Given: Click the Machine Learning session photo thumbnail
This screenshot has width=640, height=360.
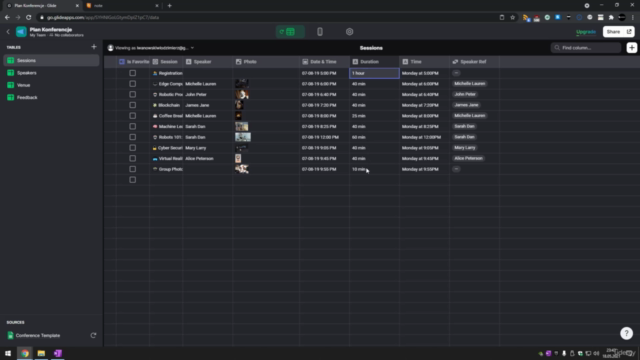Looking at the screenshot, I should (242, 127).
